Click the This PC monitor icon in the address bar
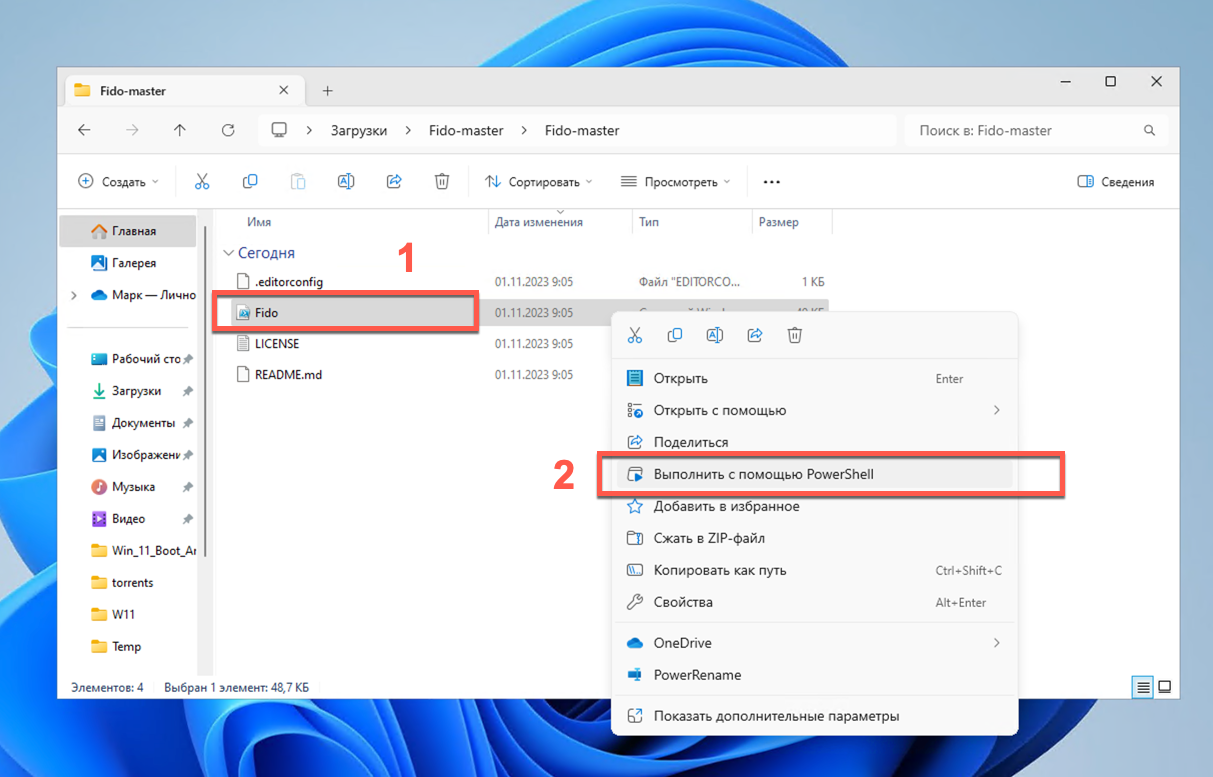The height and width of the screenshot is (777, 1213). (280, 130)
